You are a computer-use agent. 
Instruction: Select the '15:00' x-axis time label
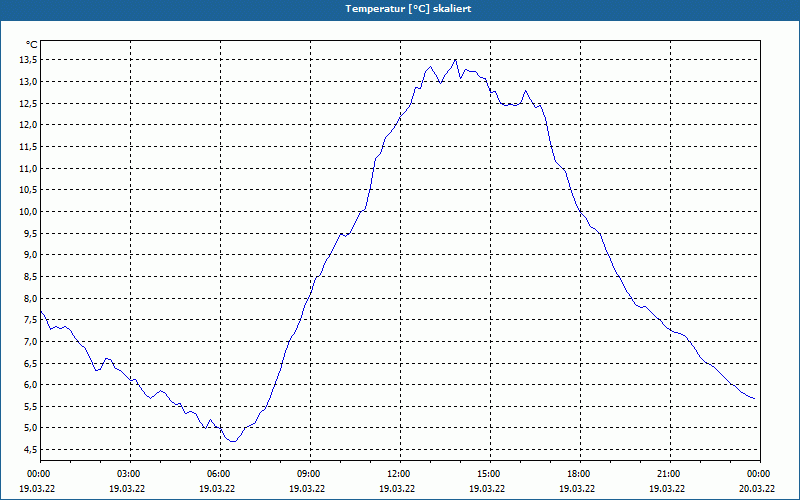(488, 474)
